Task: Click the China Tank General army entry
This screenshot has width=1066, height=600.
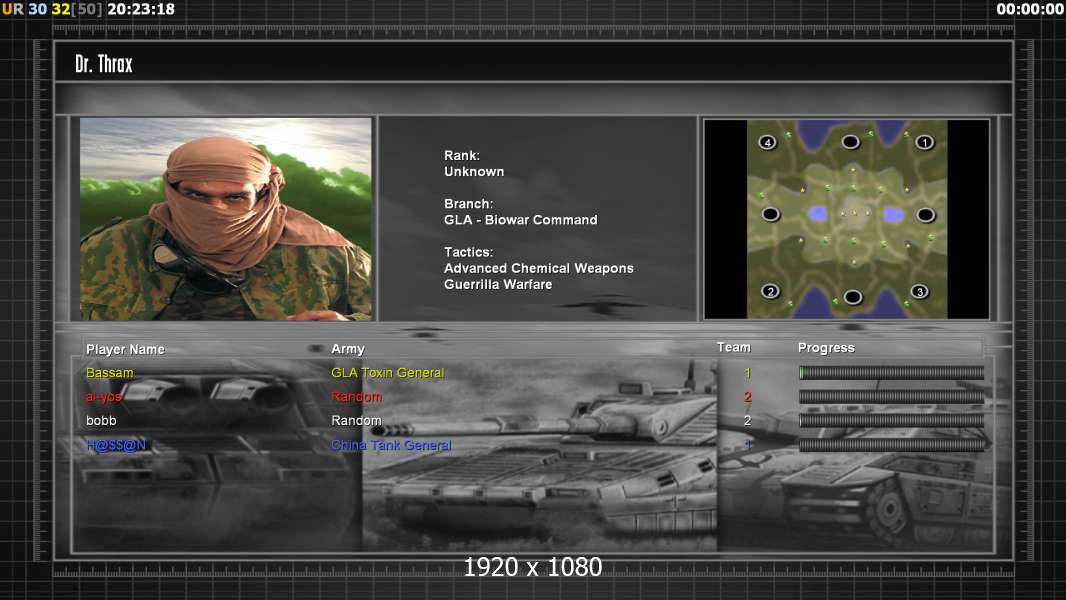Action: click(391, 445)
